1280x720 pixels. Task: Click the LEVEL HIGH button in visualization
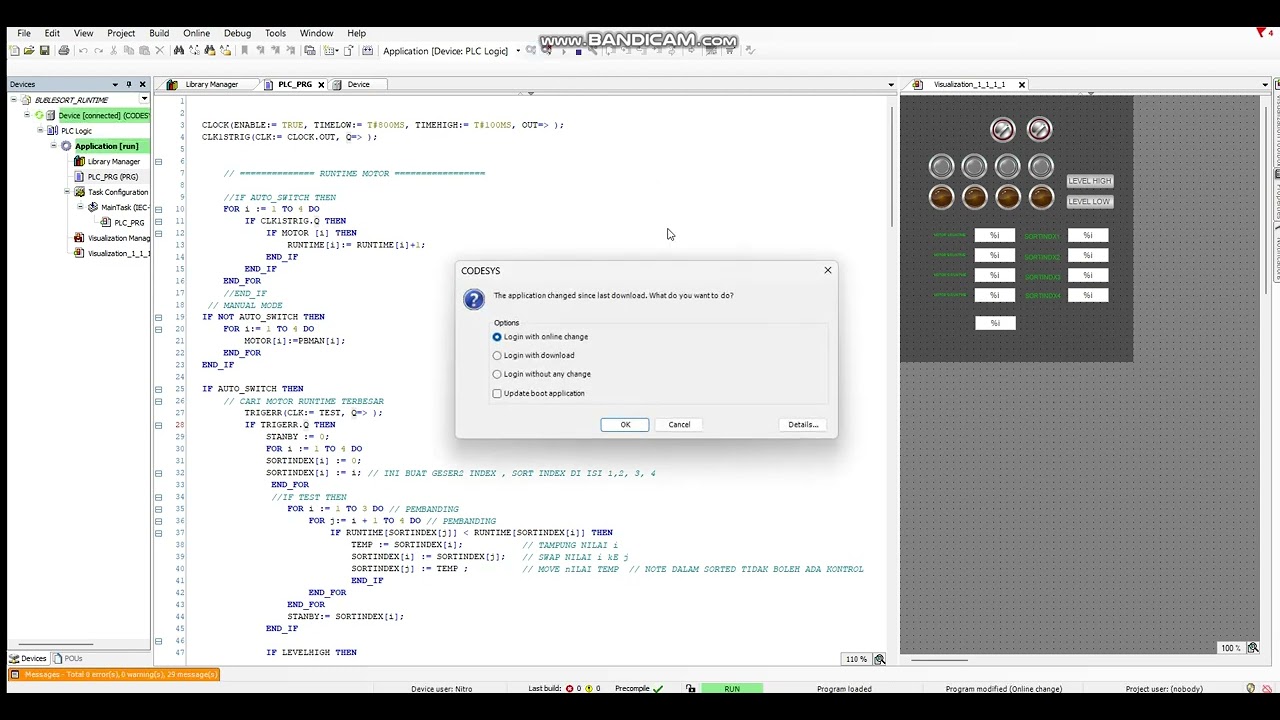click(x=1089, y=181)
